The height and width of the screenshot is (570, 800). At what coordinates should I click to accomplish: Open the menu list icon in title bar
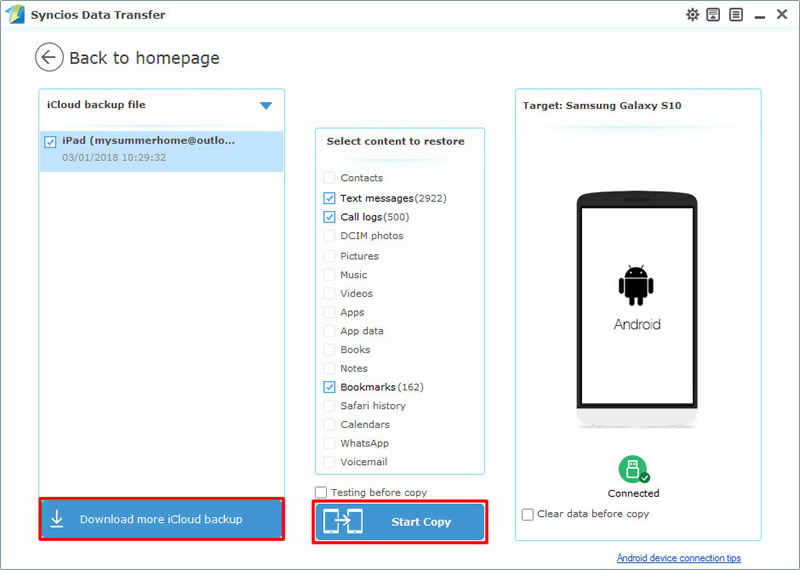736,15
